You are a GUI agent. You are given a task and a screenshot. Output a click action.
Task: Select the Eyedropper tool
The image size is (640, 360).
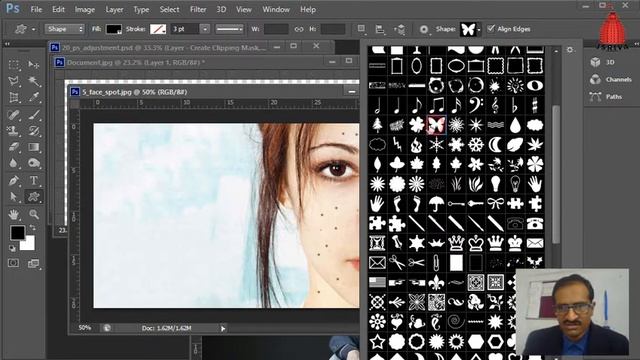click(33, 98)
